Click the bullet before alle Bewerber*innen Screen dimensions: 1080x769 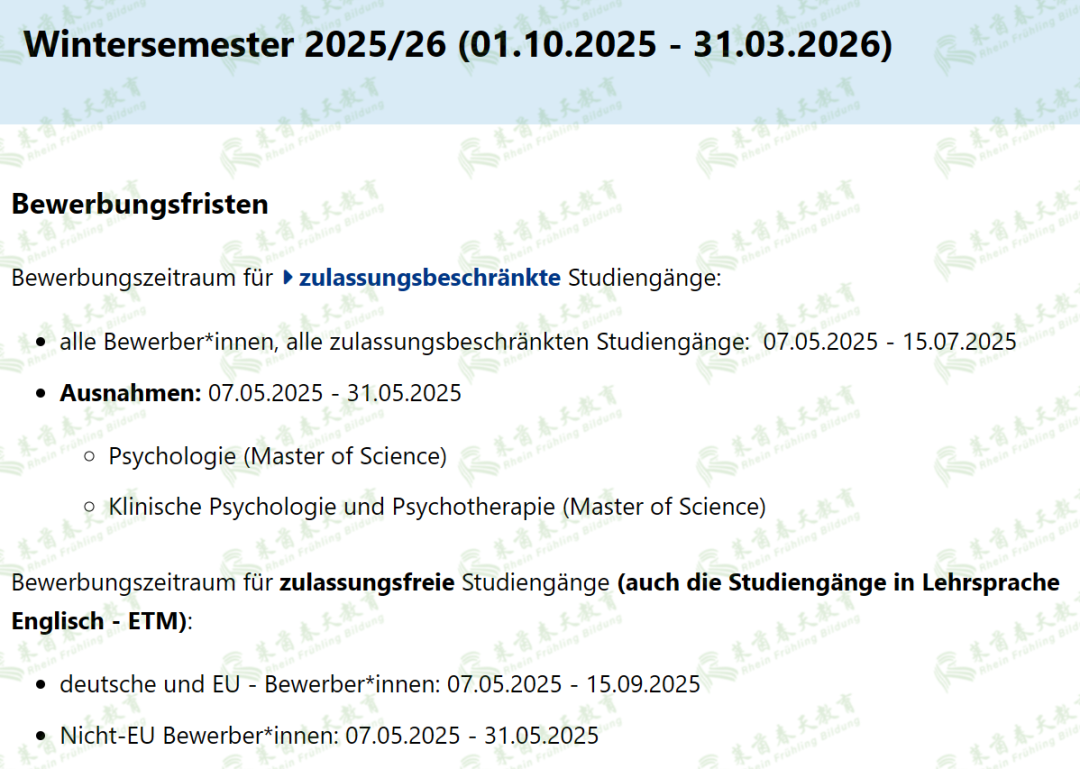tap(41, 342)
